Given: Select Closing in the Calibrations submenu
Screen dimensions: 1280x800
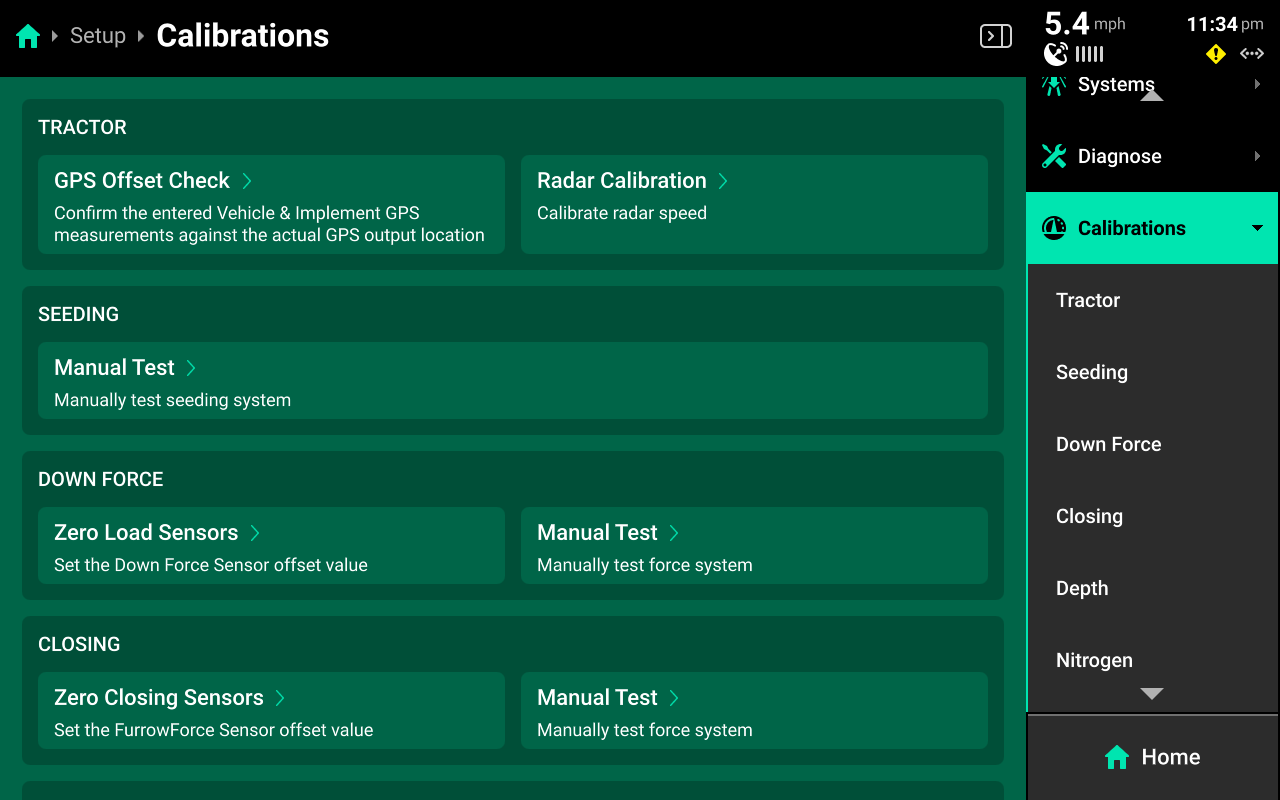Looking at the screenshot, I should (1153, 516).
